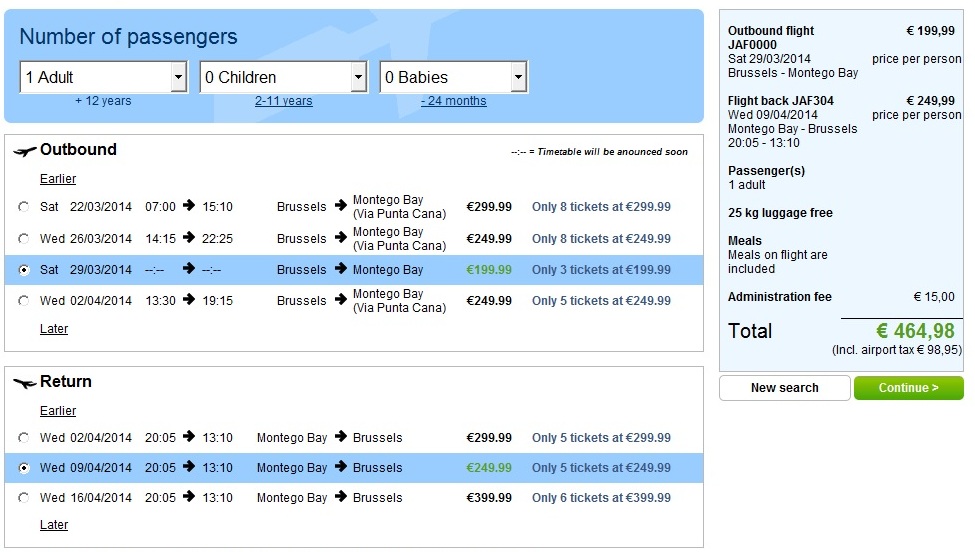The width and height of the screenshot is (975, 552).
Task: Select return flight Wed 16/04/2014
Action: pos(24,498)
